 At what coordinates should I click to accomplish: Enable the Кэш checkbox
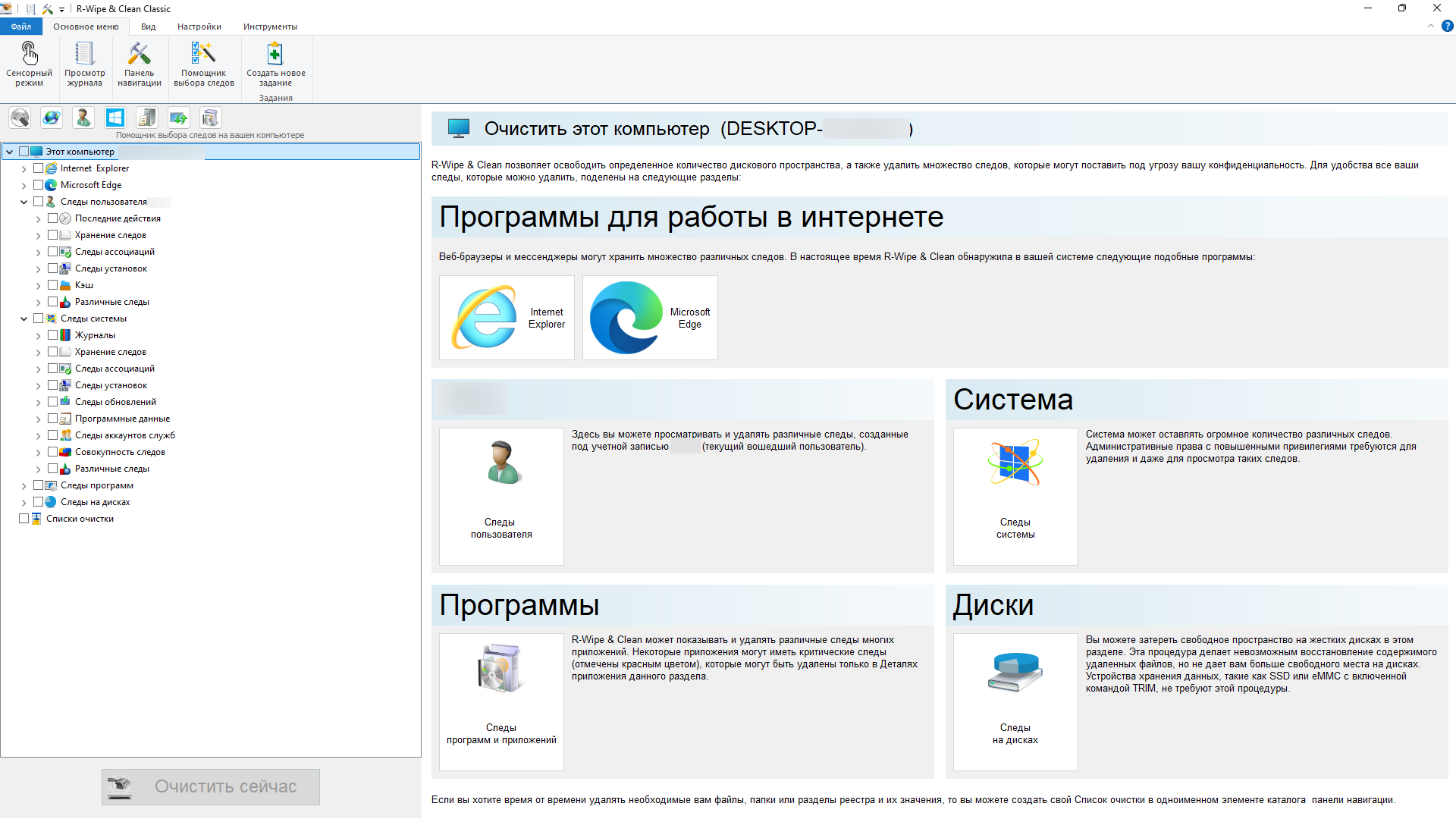click(53, 285)
